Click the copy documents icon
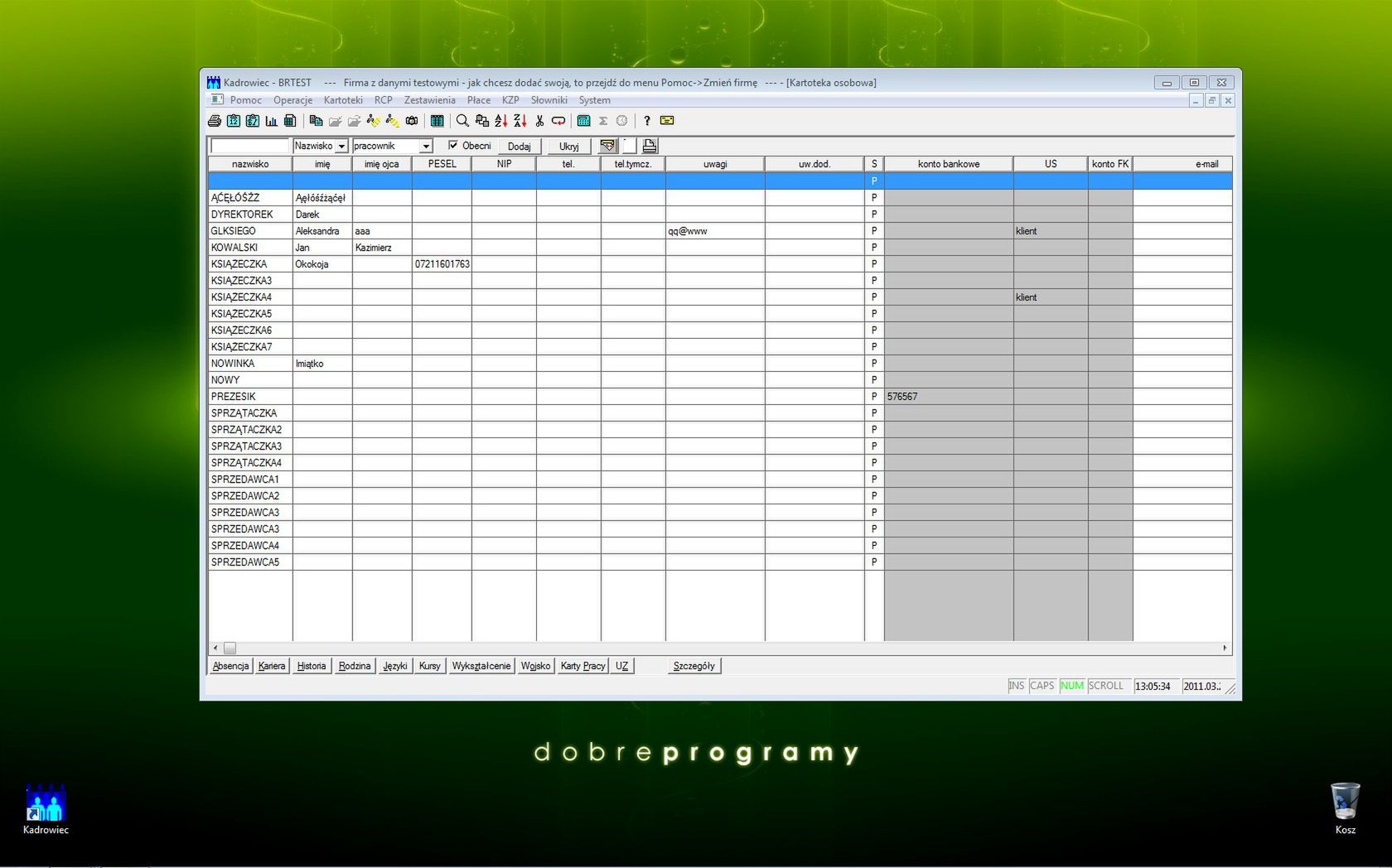Viewport: 1392px width, 868px height. [x=317, y=121]
